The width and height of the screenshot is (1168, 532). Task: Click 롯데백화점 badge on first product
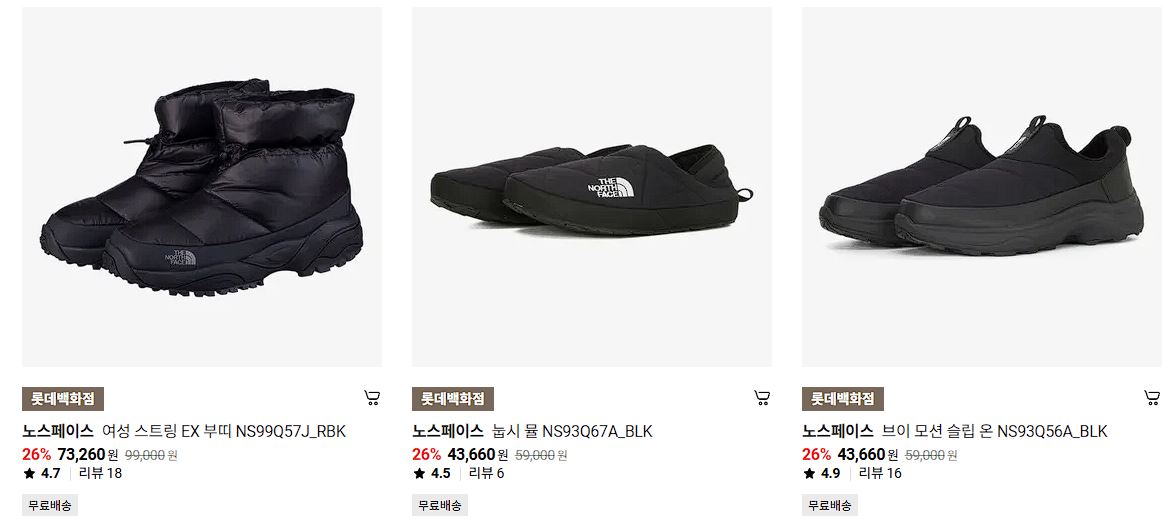63,399
